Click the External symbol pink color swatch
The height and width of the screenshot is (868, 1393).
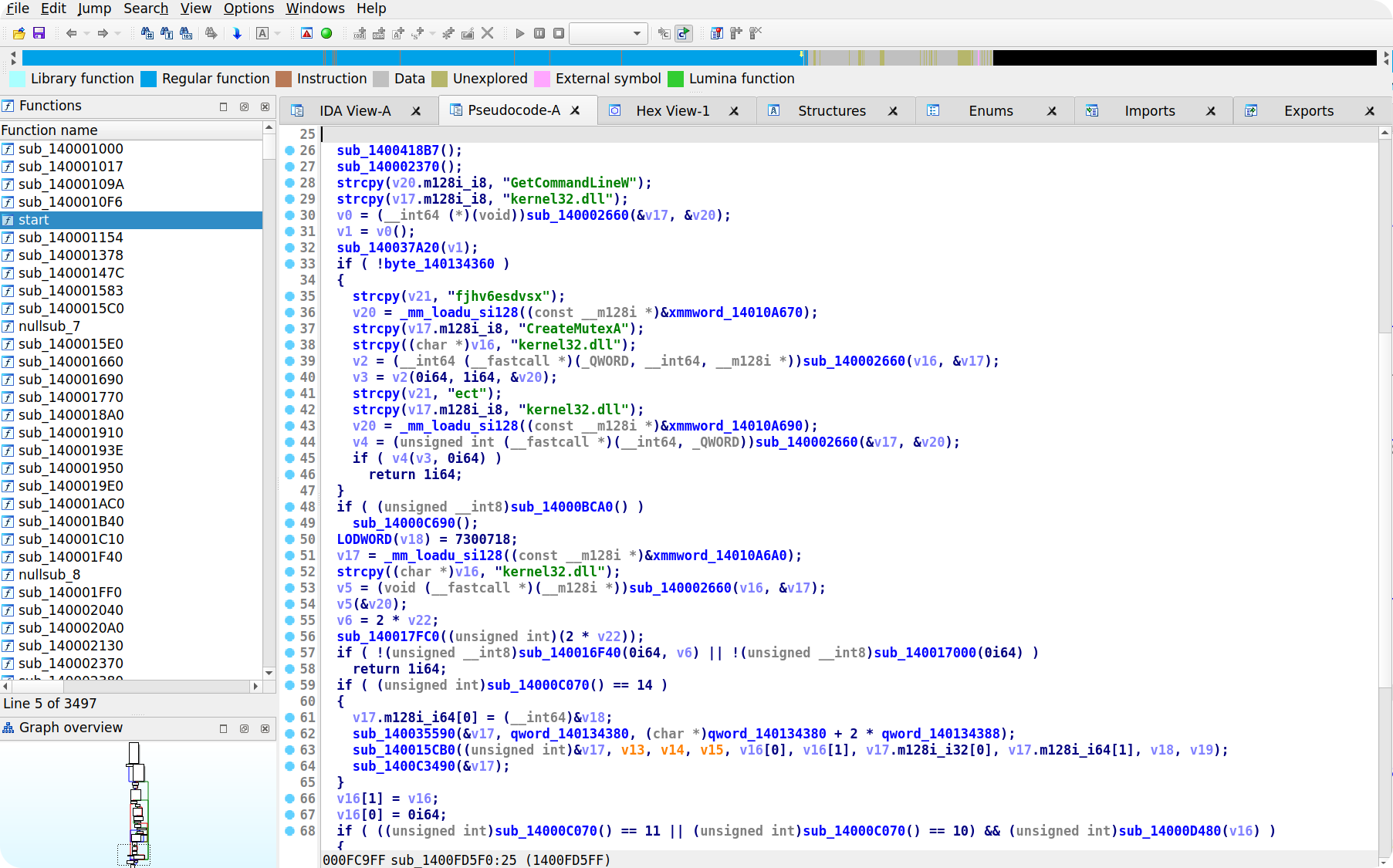[543, 79]
